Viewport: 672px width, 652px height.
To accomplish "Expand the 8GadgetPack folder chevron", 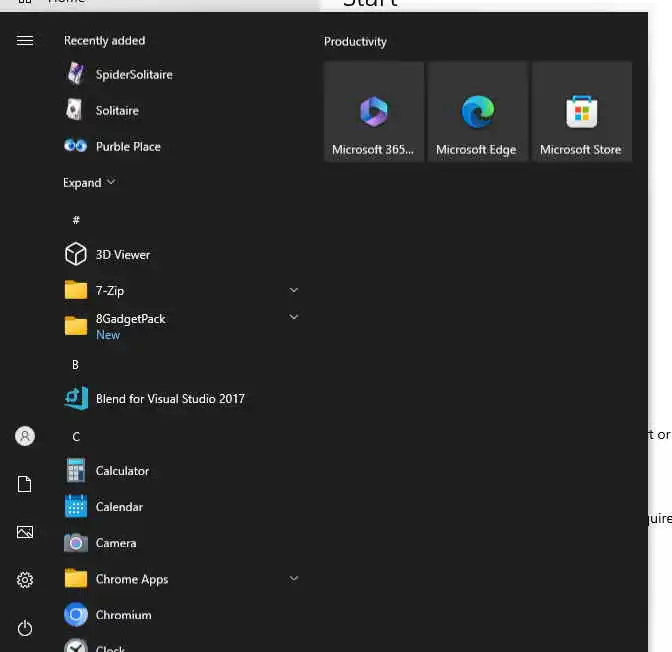I will [x=294, y=317].
